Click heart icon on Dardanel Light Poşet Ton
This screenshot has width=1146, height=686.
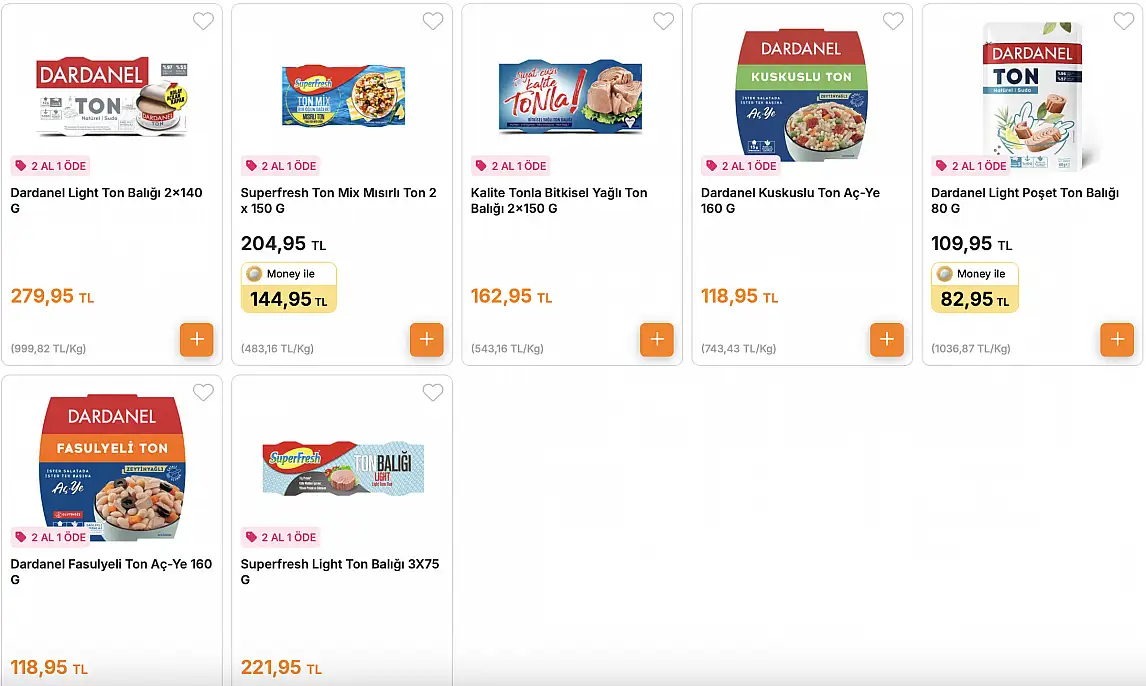(x=1123, y=21)
